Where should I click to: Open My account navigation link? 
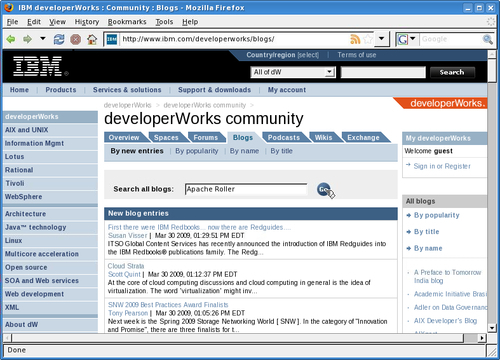click(x=287, y=90)
